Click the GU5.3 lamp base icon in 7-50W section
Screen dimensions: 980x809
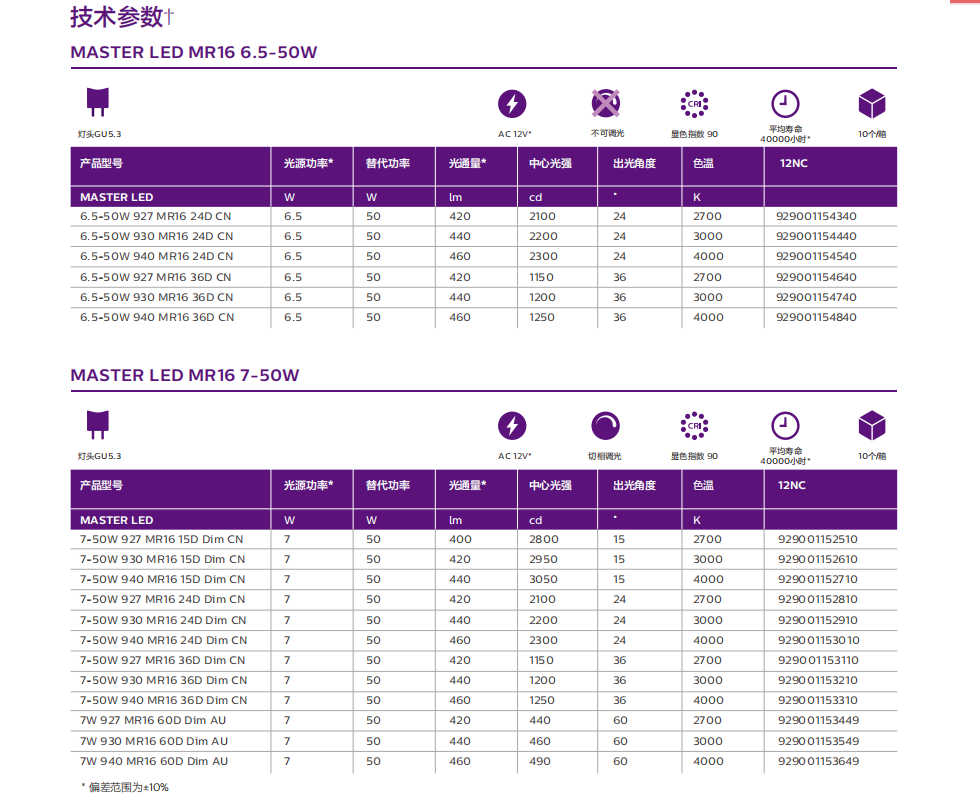[98, 425]
